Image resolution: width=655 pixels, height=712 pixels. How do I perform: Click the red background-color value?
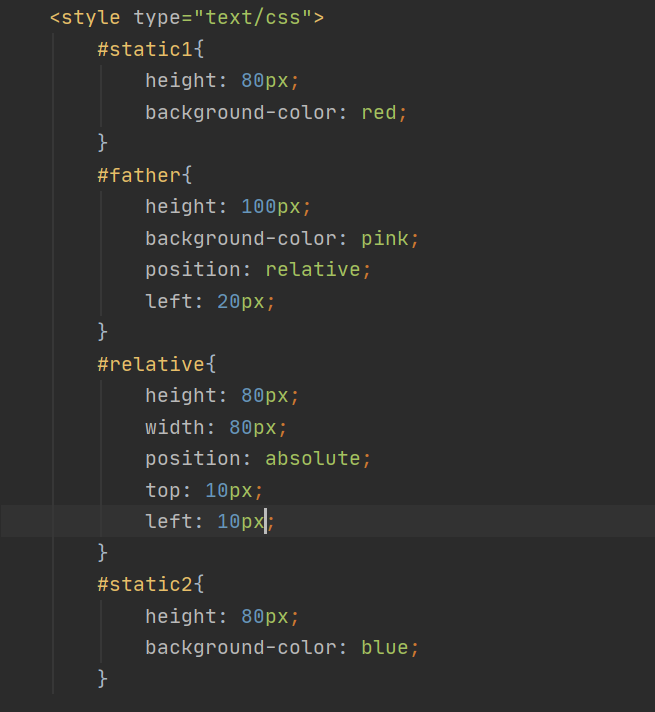[x=379, y=113]
